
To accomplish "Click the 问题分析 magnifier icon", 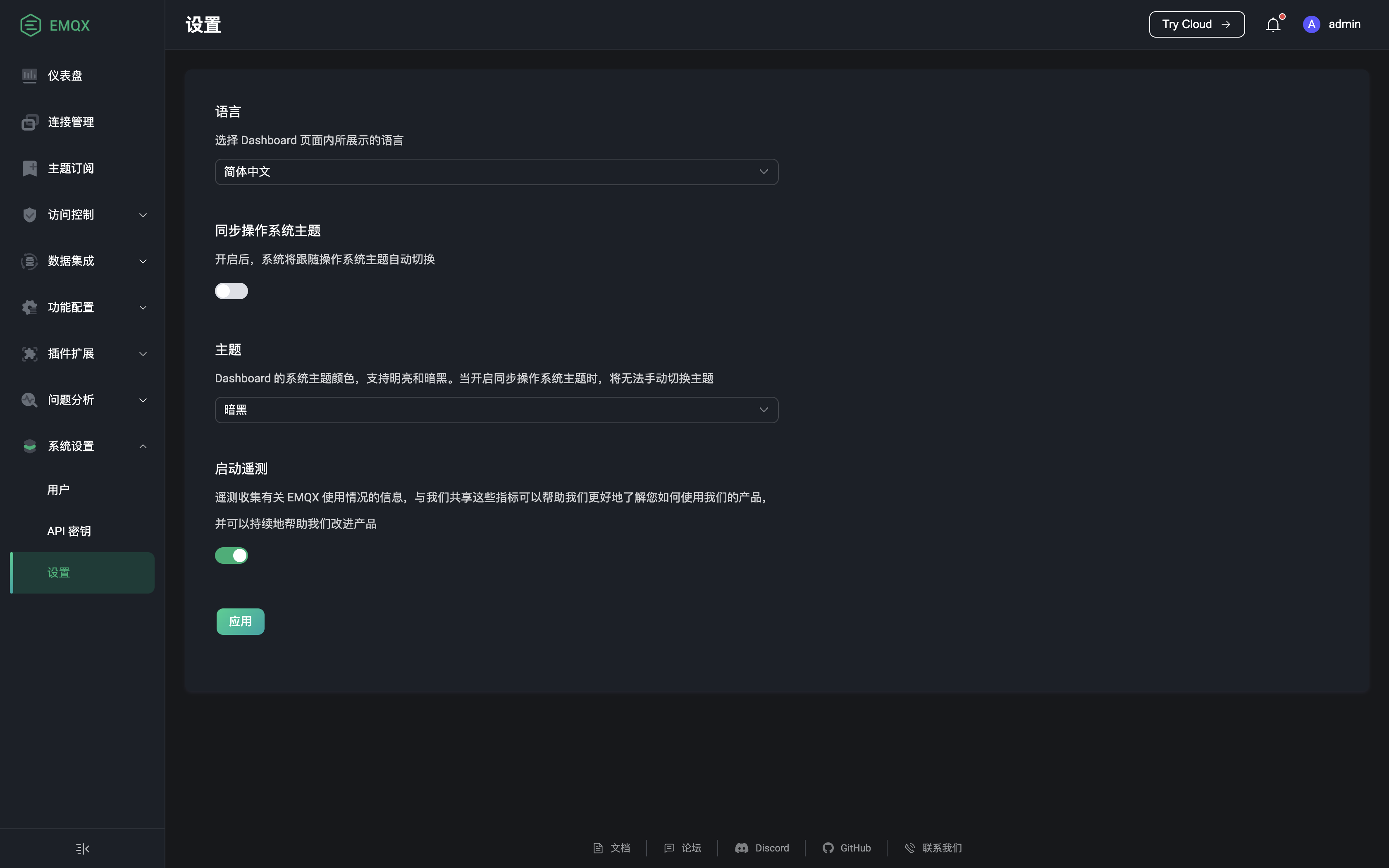I will (30, 400).
